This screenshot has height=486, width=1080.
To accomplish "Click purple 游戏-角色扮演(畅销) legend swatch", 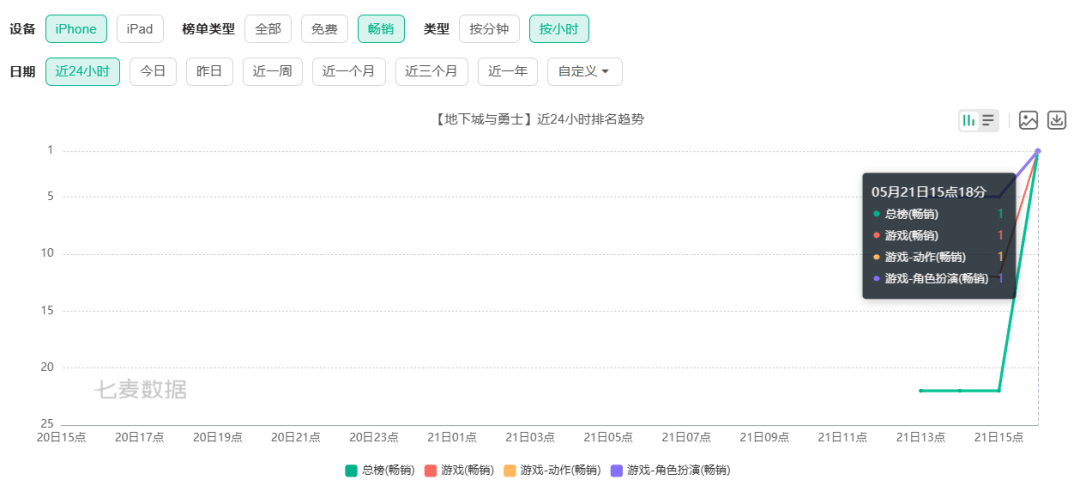I will [x=617, y=471].
